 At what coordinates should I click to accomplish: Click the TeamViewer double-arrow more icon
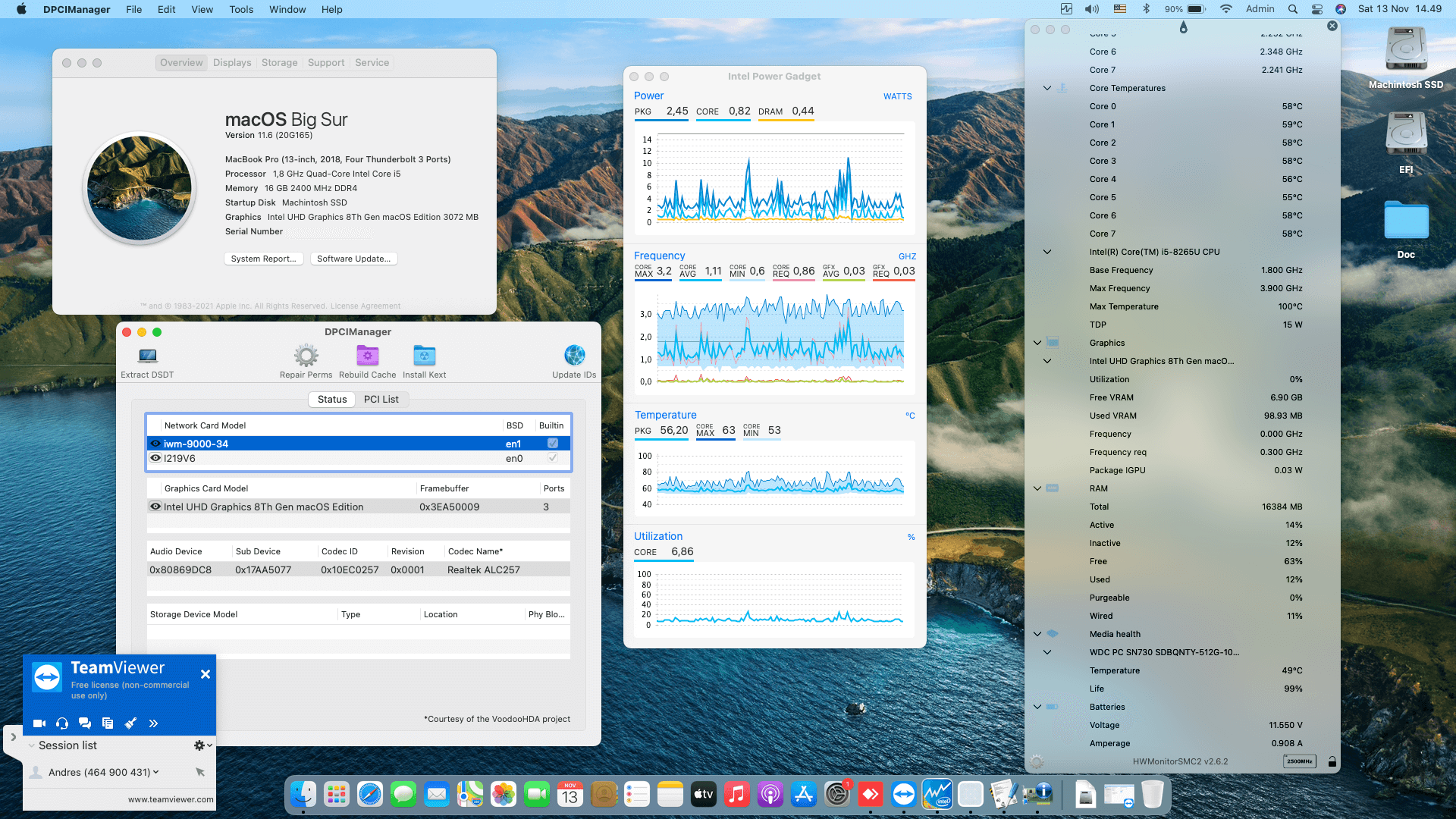pyautogui.click(x=153, y=723)
